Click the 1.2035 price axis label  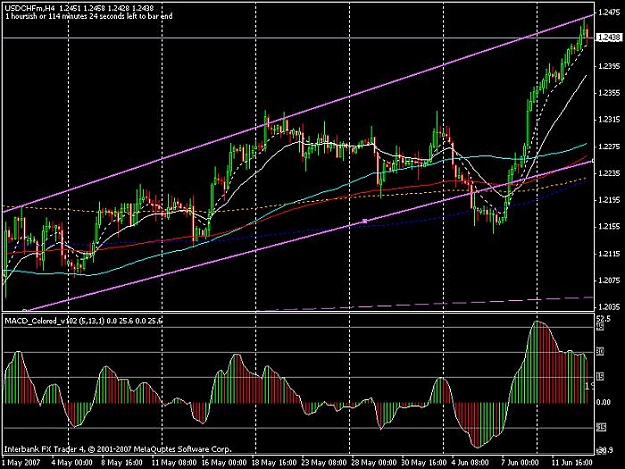pos(609,307)
